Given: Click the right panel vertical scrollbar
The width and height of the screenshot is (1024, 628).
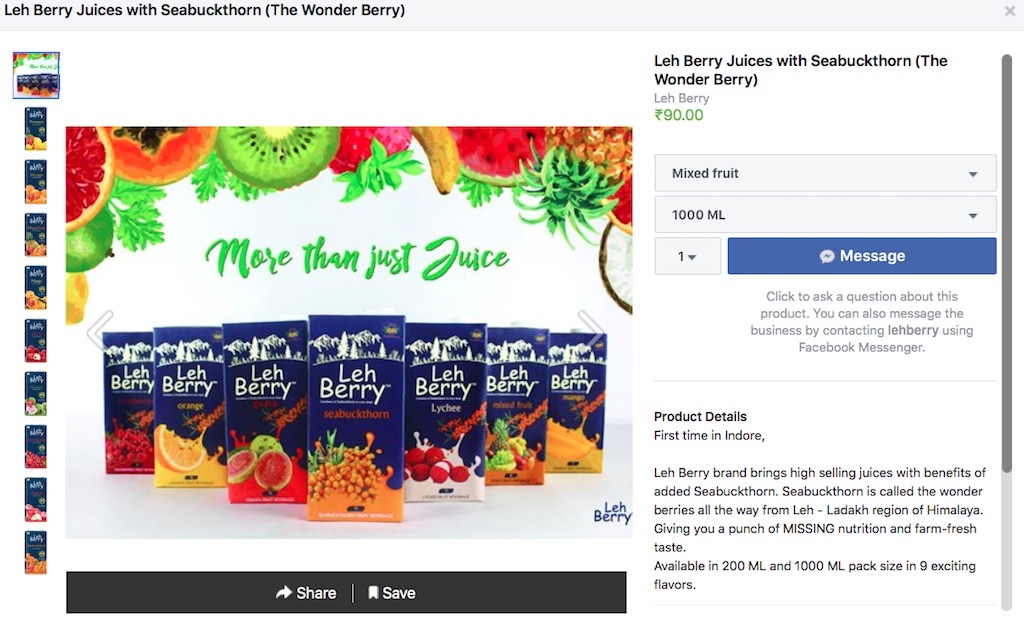Looking at the screenshot, I should [1006, 300].
